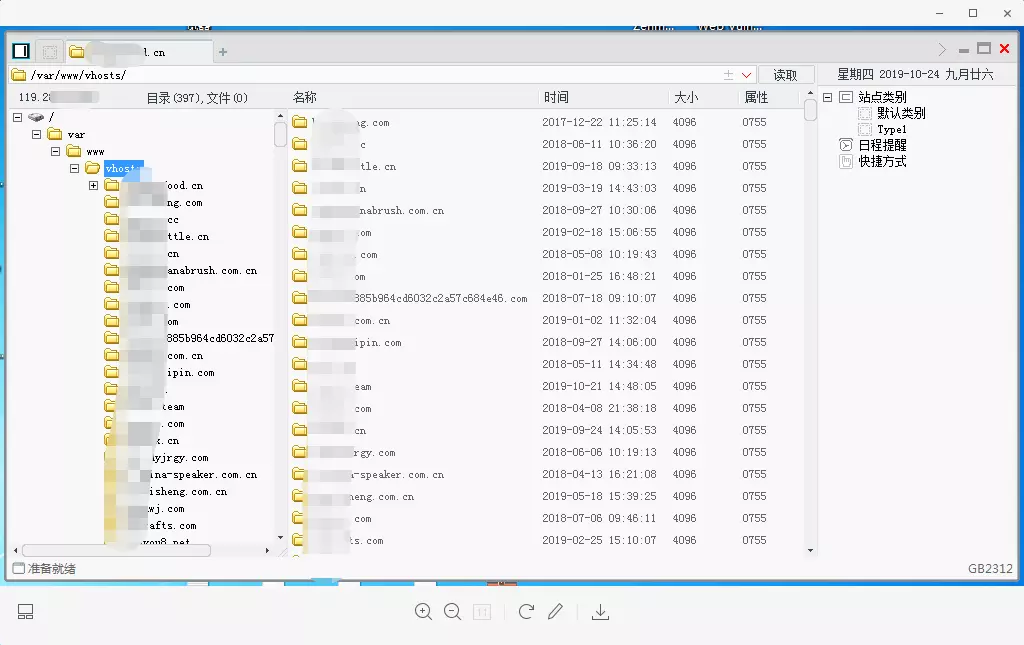Click date cell 2019-05-18 15:39:25
The height and width of the screenshot is (645, 1024).
pyautogui.click(x=599, y=496)
